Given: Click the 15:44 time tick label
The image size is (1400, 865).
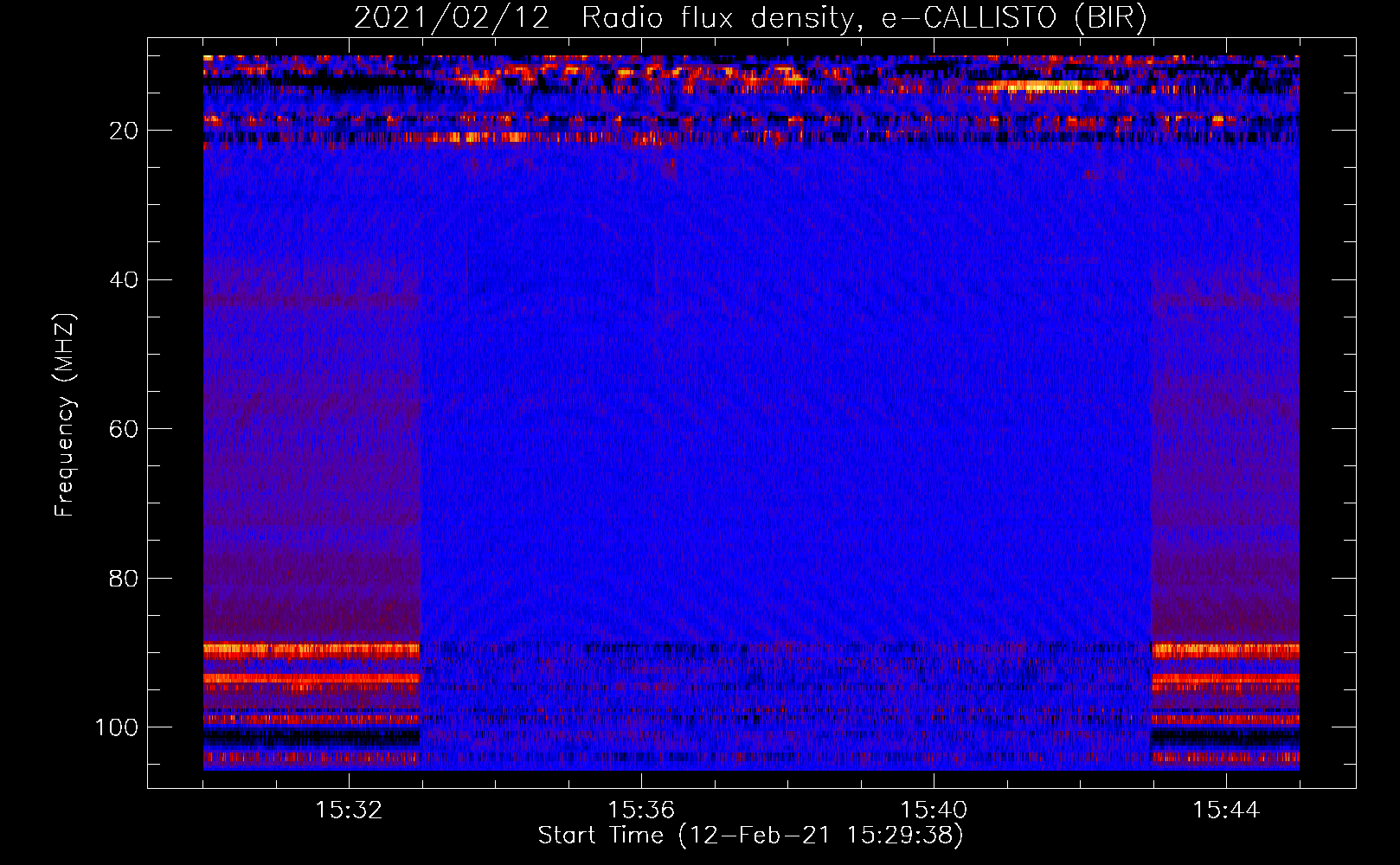Looking at the screenshot, I should tap(1226, 811).
